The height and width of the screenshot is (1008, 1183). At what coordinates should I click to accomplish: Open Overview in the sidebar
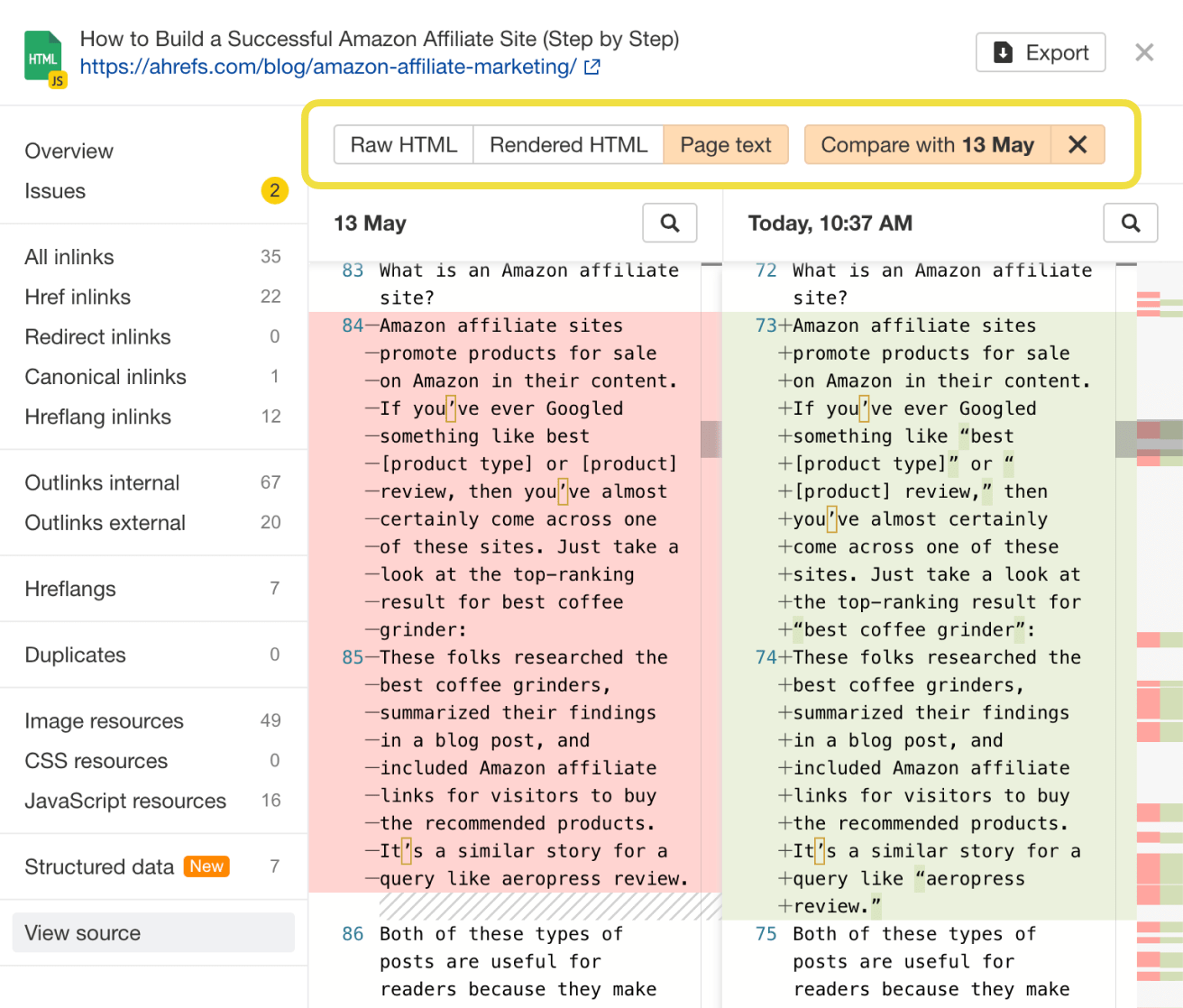click(69, 151)
